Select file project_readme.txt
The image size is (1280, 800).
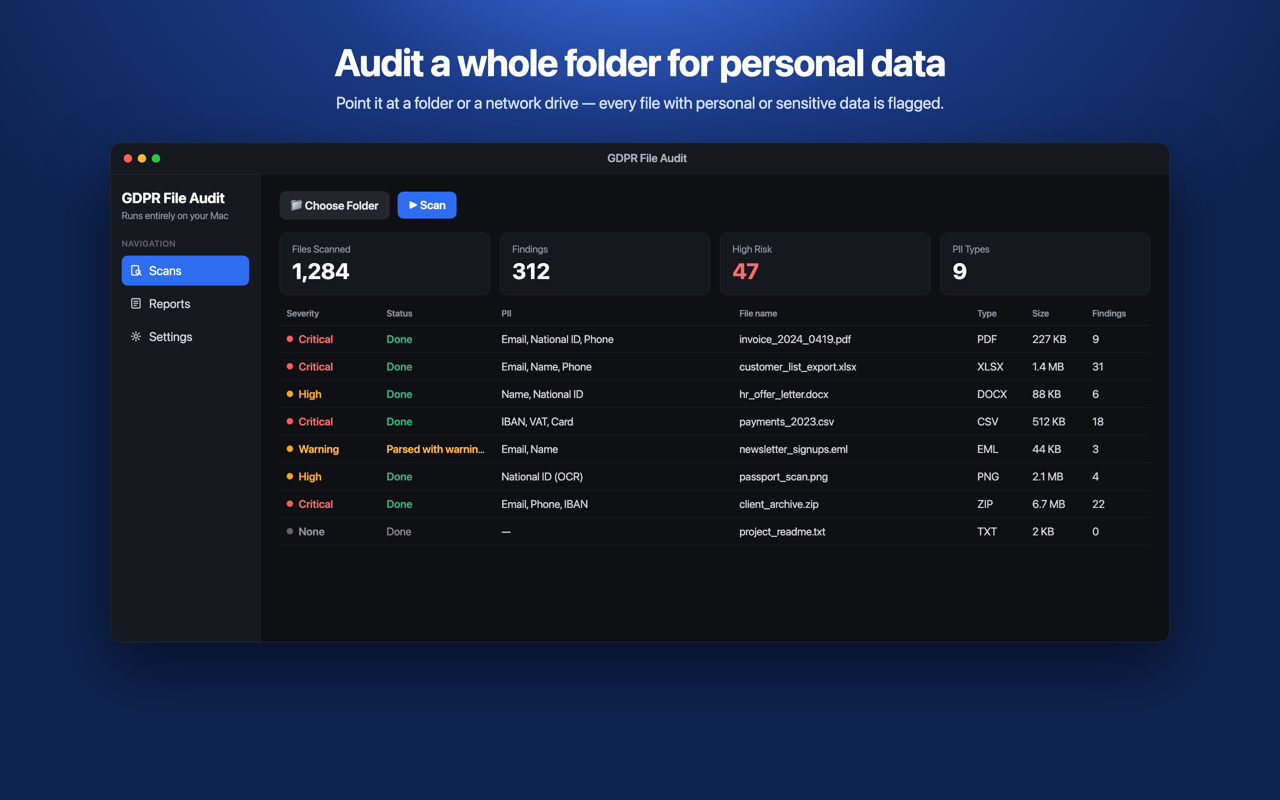[782, 532]
